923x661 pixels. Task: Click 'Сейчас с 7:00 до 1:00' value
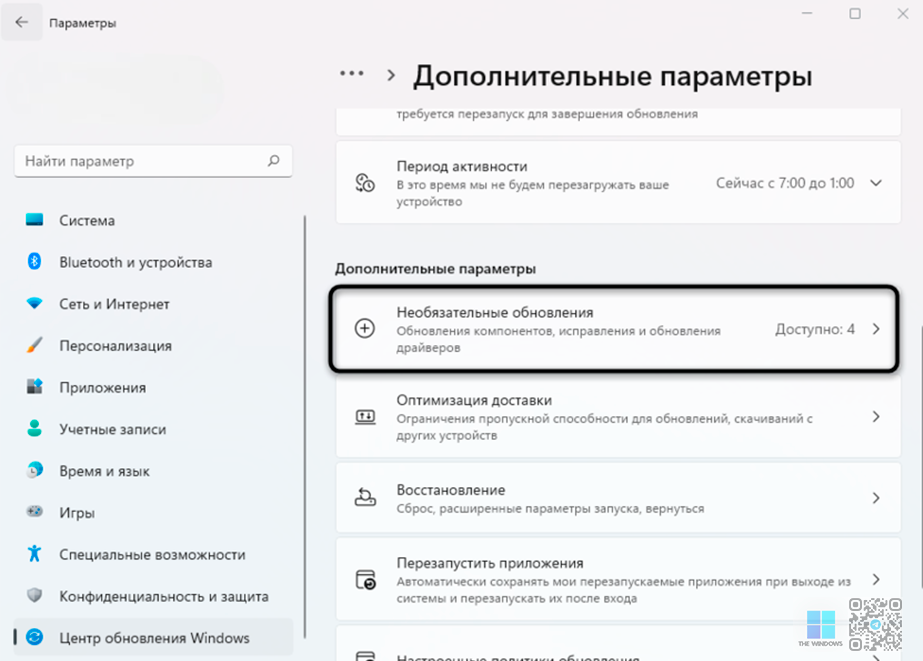point(785,183)
